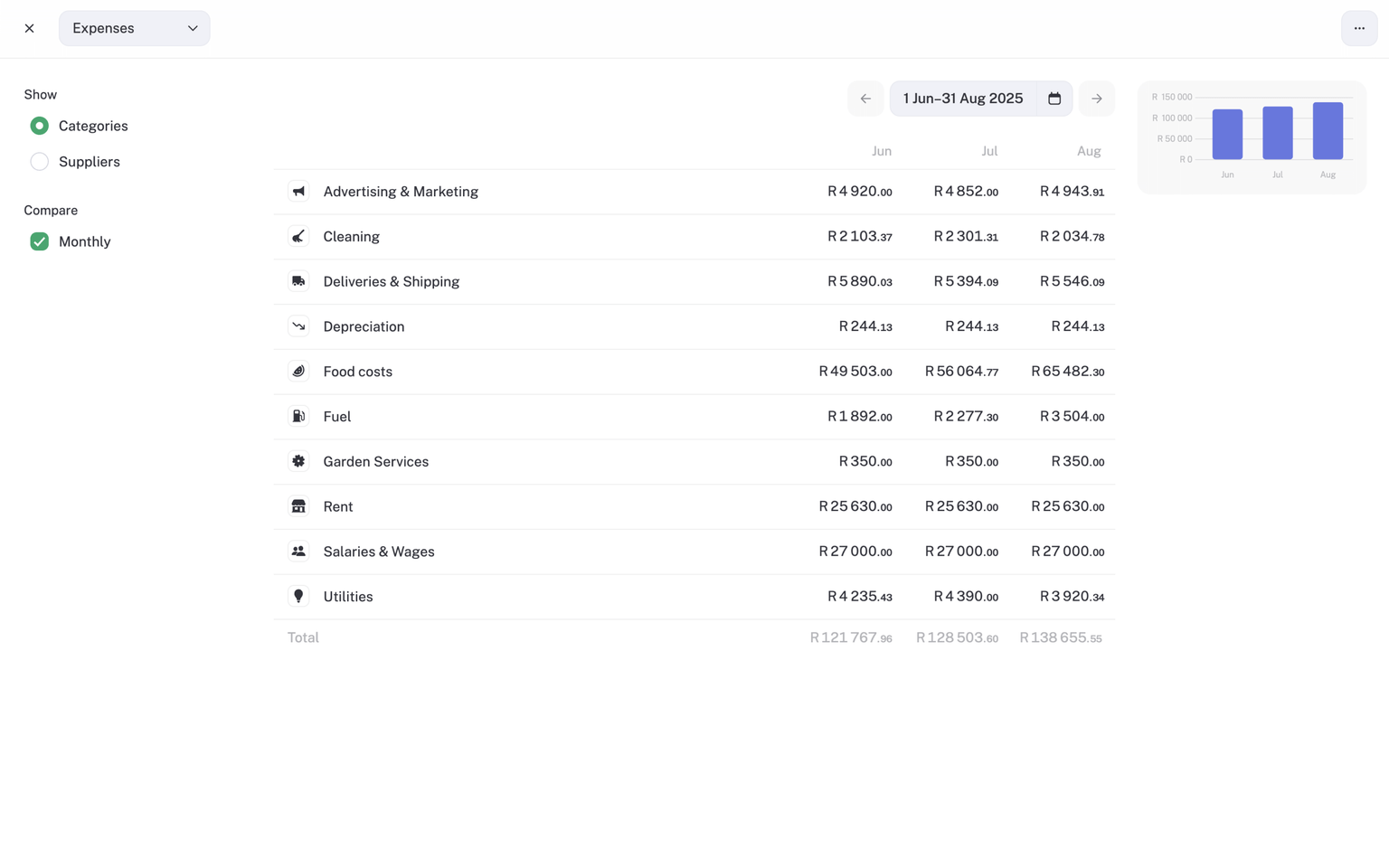Click the Aug bar in the chart
This screenshot has width=1389, height=868.
tap(1327, 131)
